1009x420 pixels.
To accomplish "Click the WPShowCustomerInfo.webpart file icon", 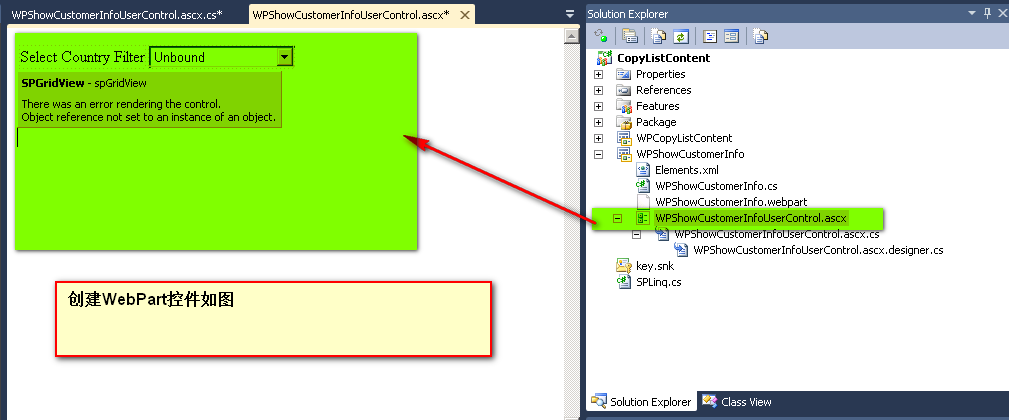I will click(643, 202).
